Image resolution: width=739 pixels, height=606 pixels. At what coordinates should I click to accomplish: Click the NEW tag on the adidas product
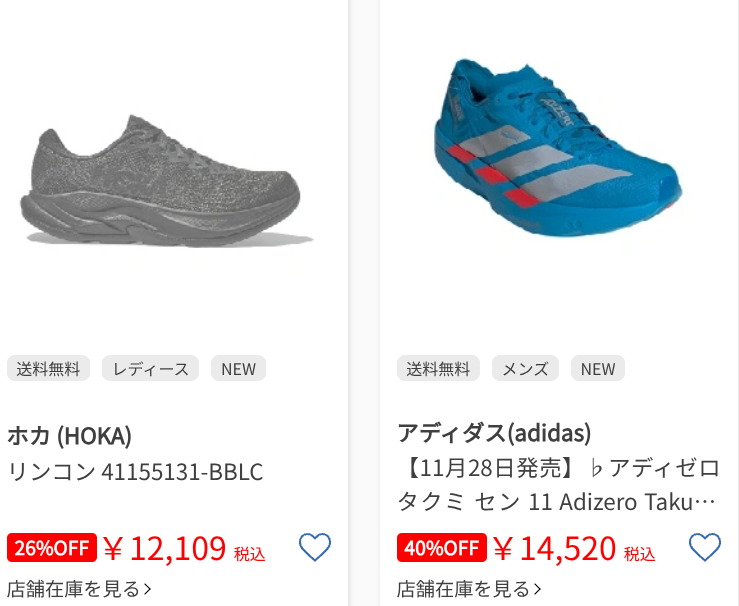[598, 369]
